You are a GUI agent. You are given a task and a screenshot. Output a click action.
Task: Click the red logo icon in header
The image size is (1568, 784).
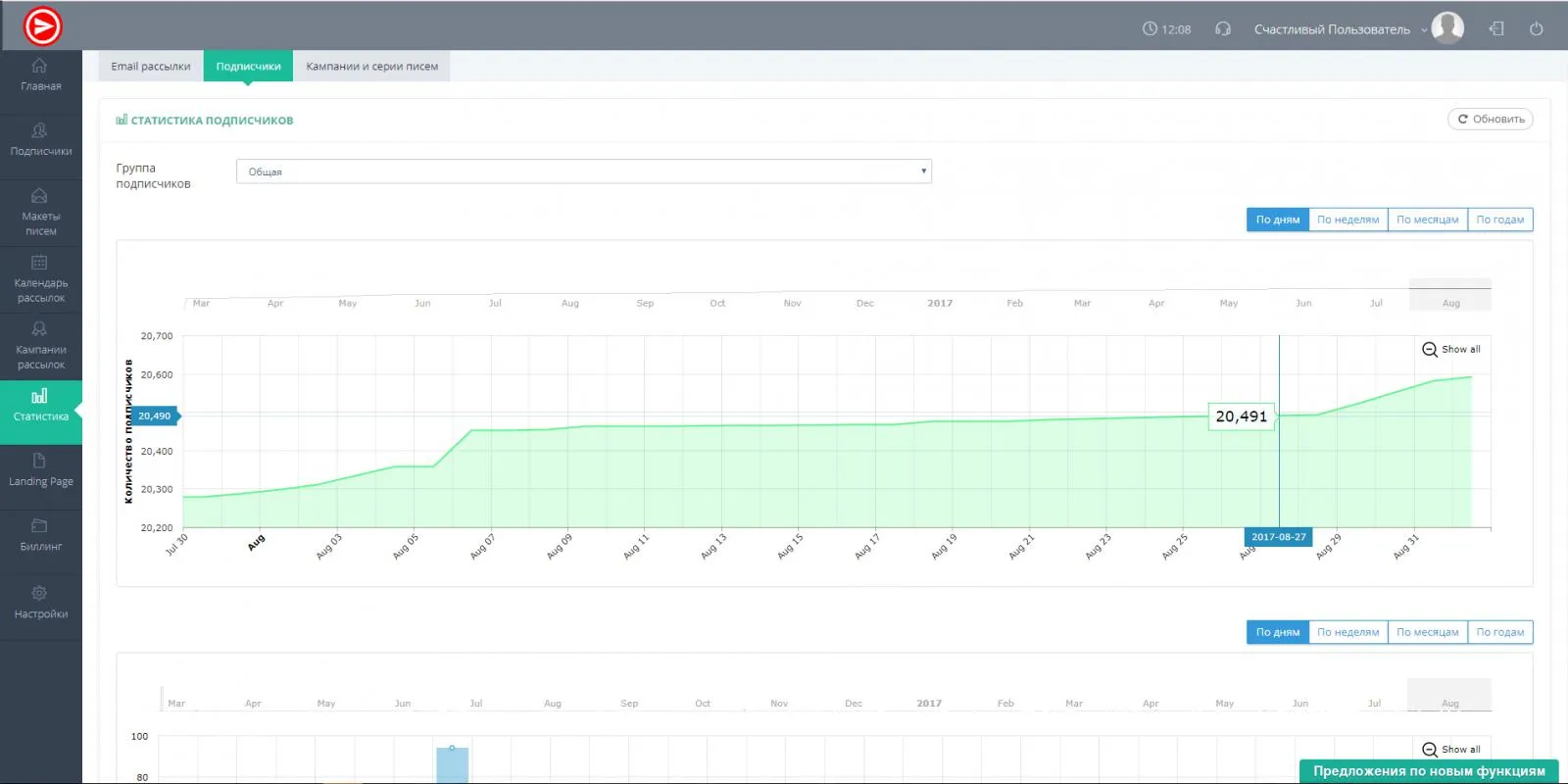point(42,26)
